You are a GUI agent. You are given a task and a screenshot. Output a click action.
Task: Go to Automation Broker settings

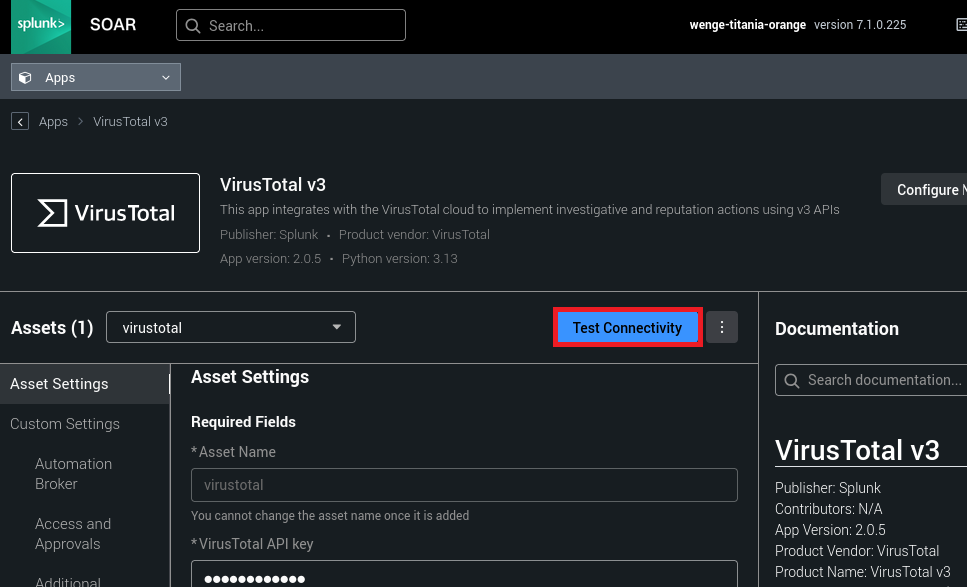coord(73,474)
